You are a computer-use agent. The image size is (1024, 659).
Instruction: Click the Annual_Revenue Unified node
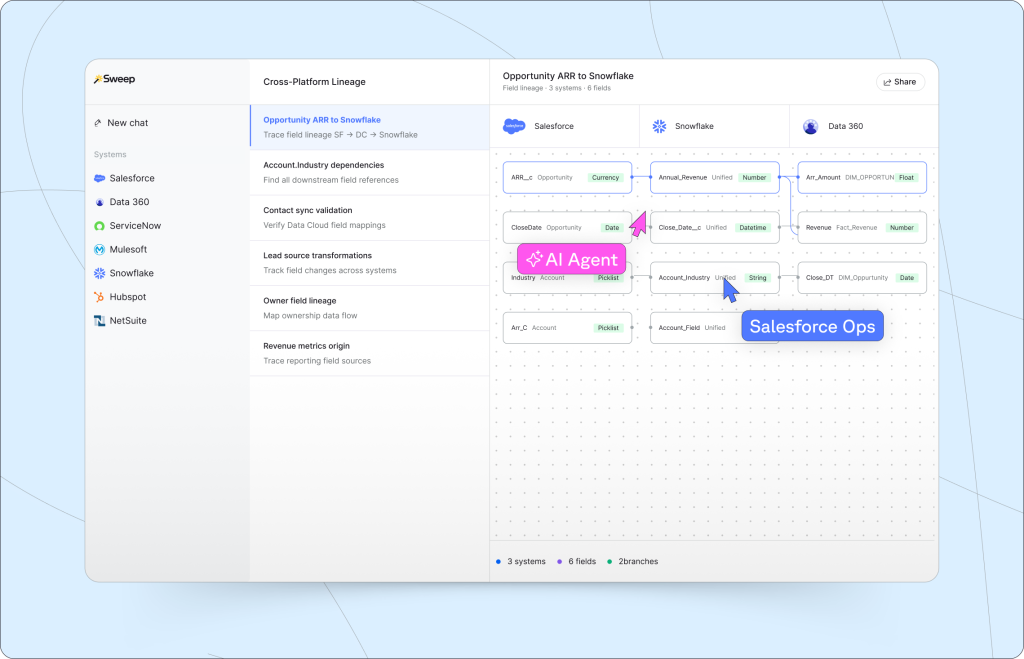click(715, 178)
